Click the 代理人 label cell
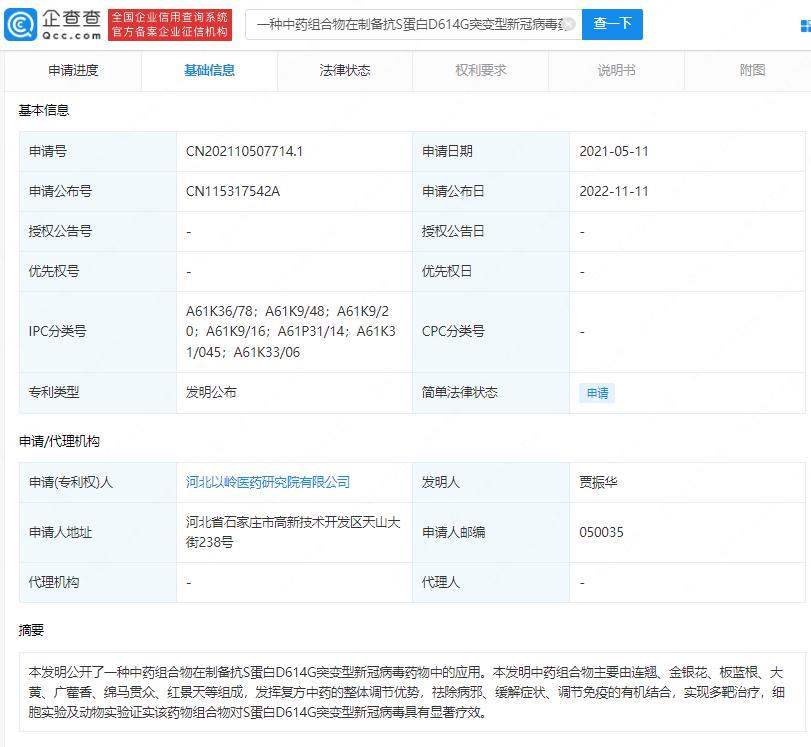This screenshot has width=811, height=747. (x=491, y=582)
